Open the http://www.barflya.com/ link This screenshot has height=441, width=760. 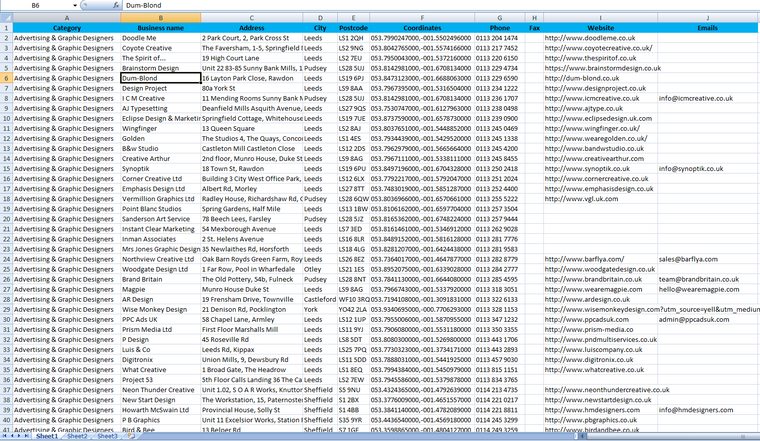point(584,259)
